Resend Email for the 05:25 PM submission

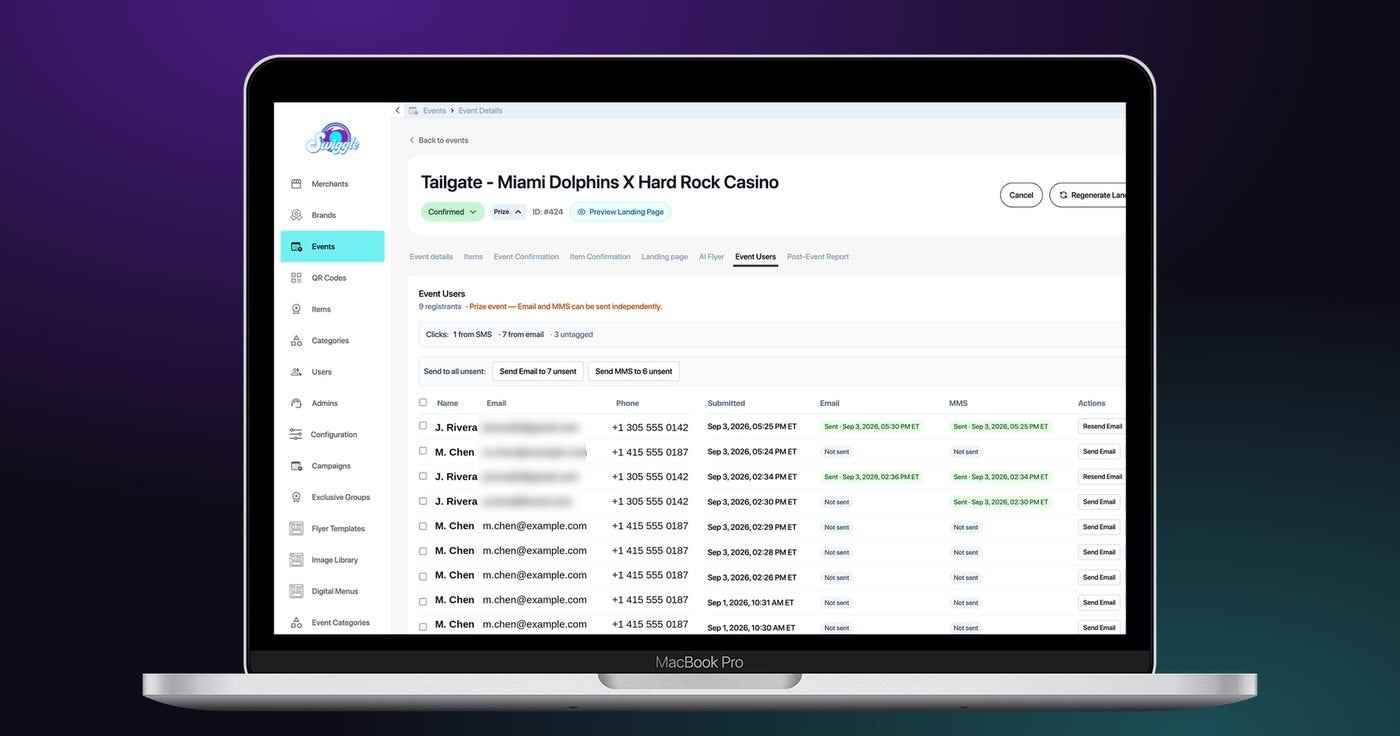[x=1101, y=426]
